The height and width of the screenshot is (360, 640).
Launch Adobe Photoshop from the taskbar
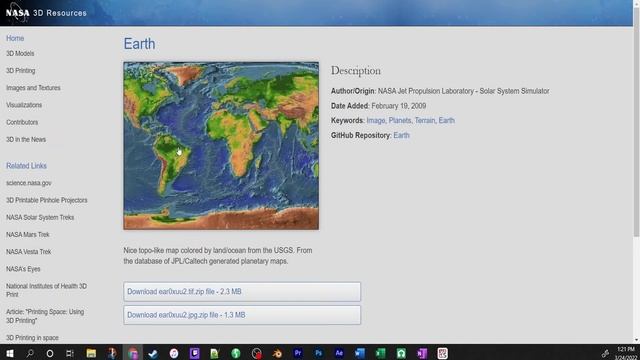pyautogui.click(x=318, y=353)
